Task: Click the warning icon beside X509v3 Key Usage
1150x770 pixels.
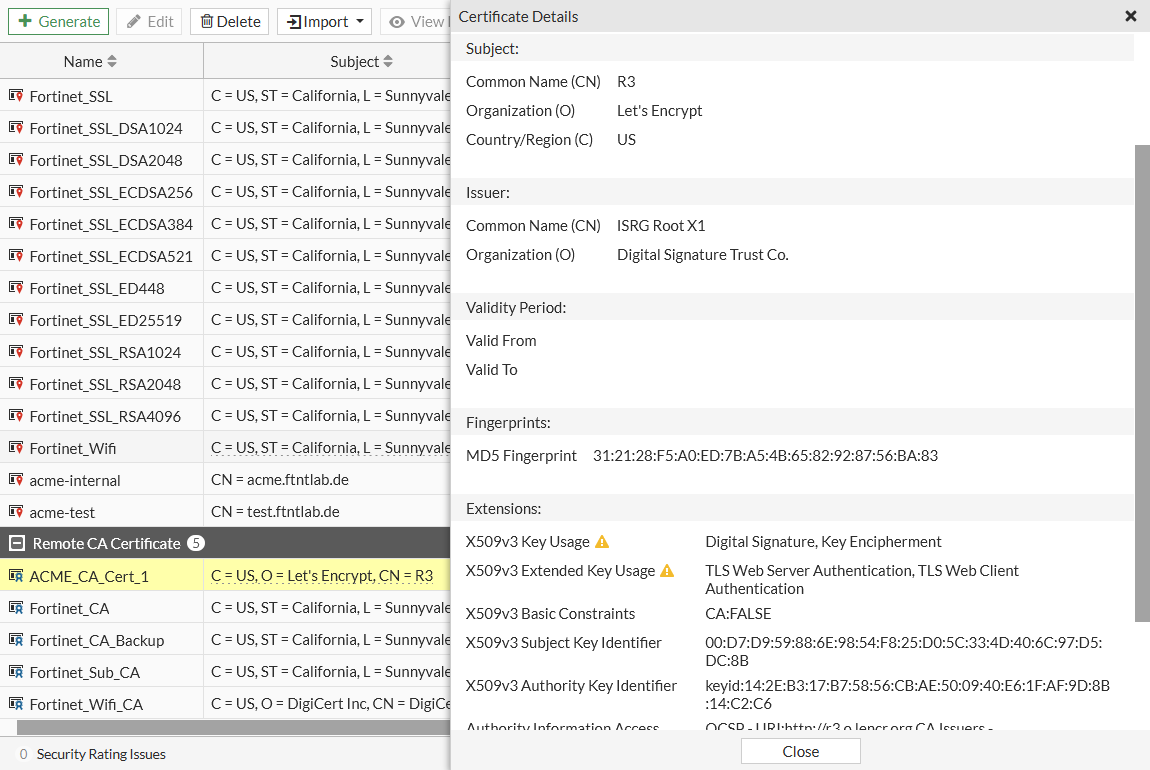Action: 601,542
